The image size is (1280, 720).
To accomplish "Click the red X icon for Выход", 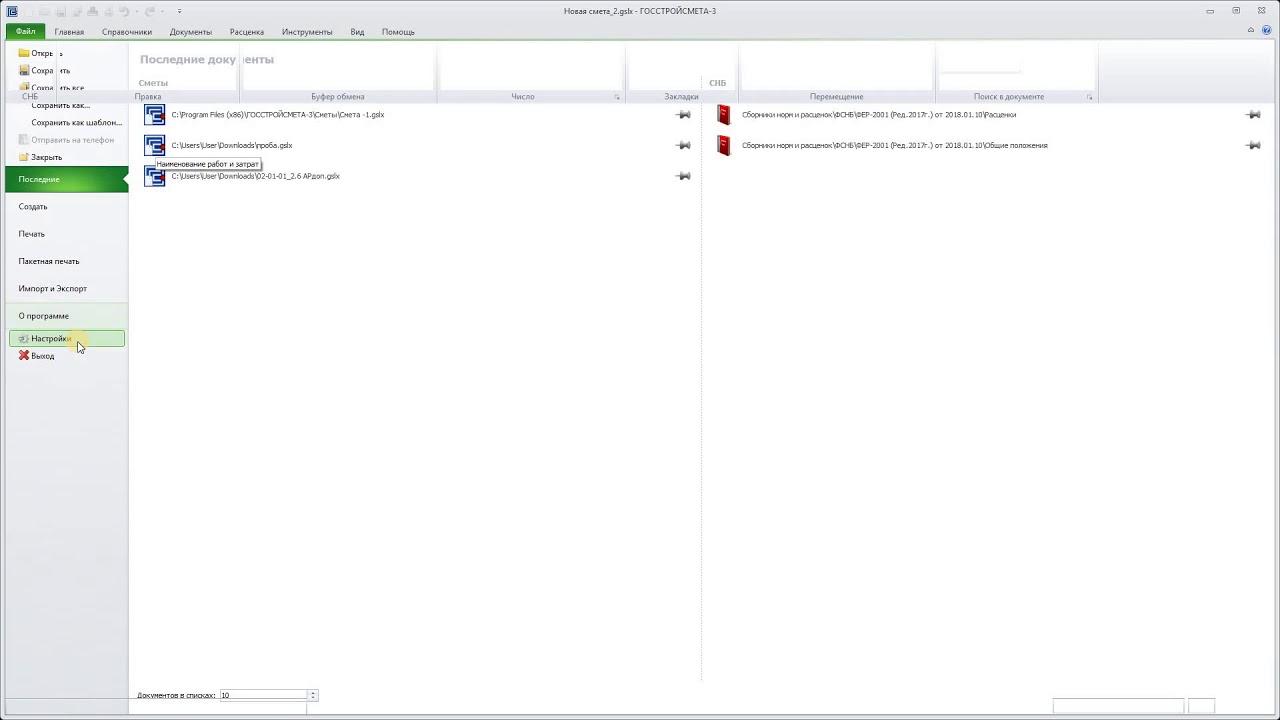I will (24, 356).
